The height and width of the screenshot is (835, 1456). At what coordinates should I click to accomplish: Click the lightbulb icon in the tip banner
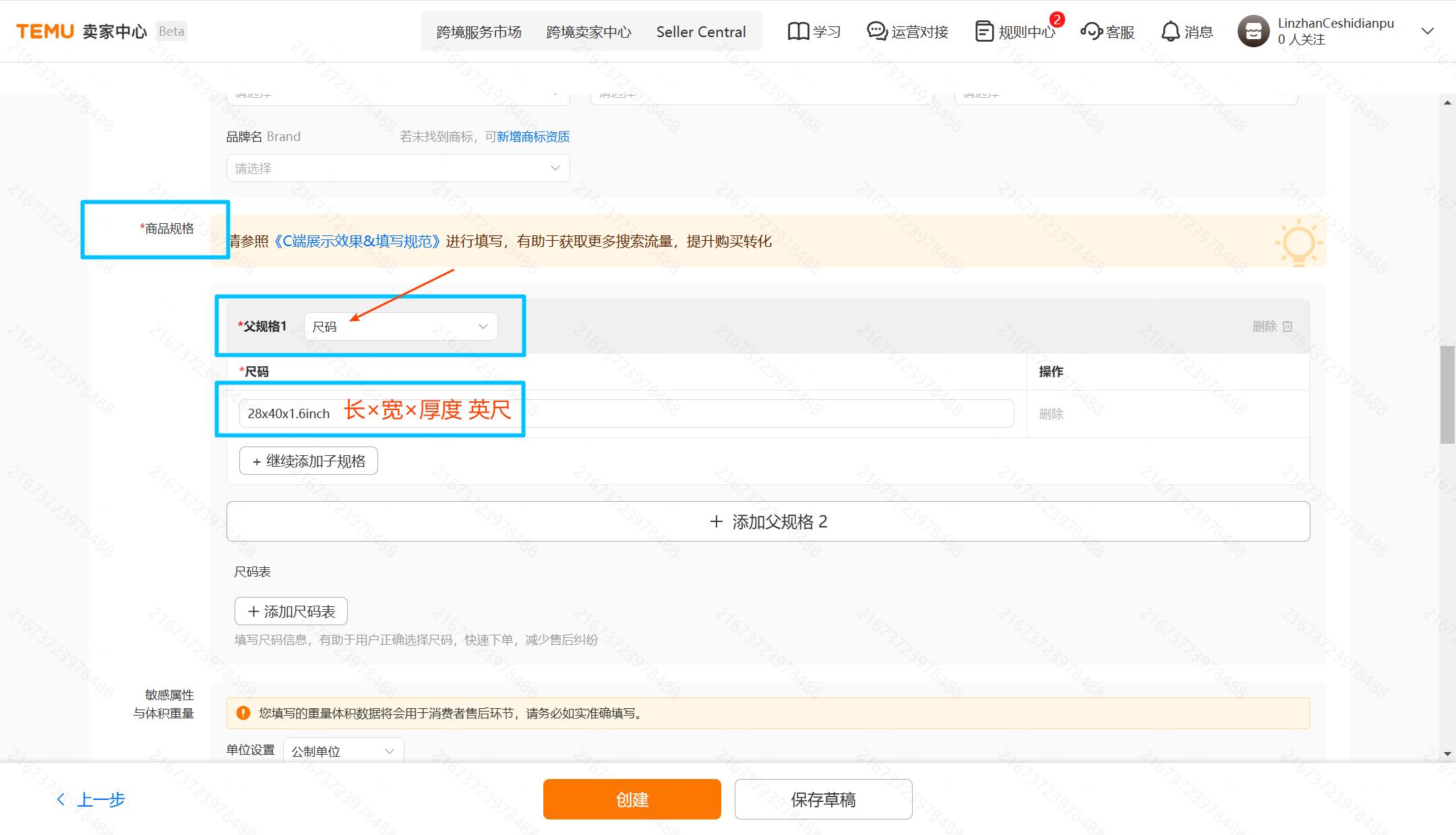[x=1300, y=242]
